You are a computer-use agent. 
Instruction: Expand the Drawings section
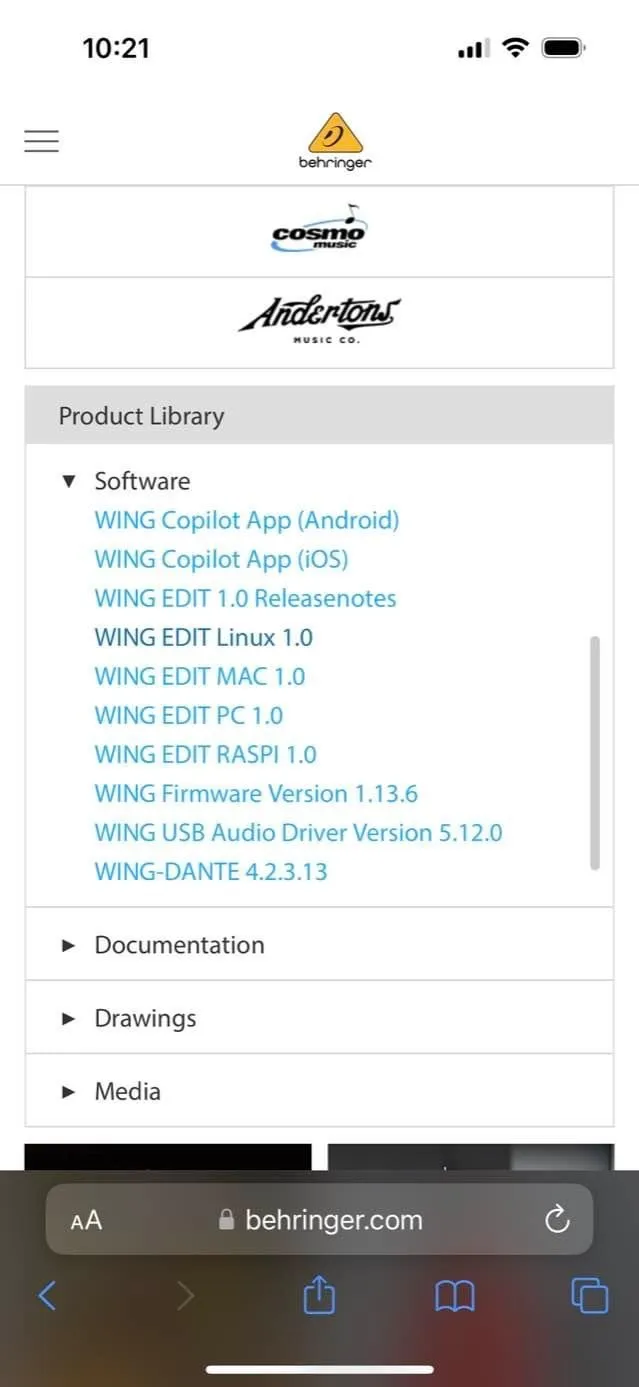point(319,1018)
